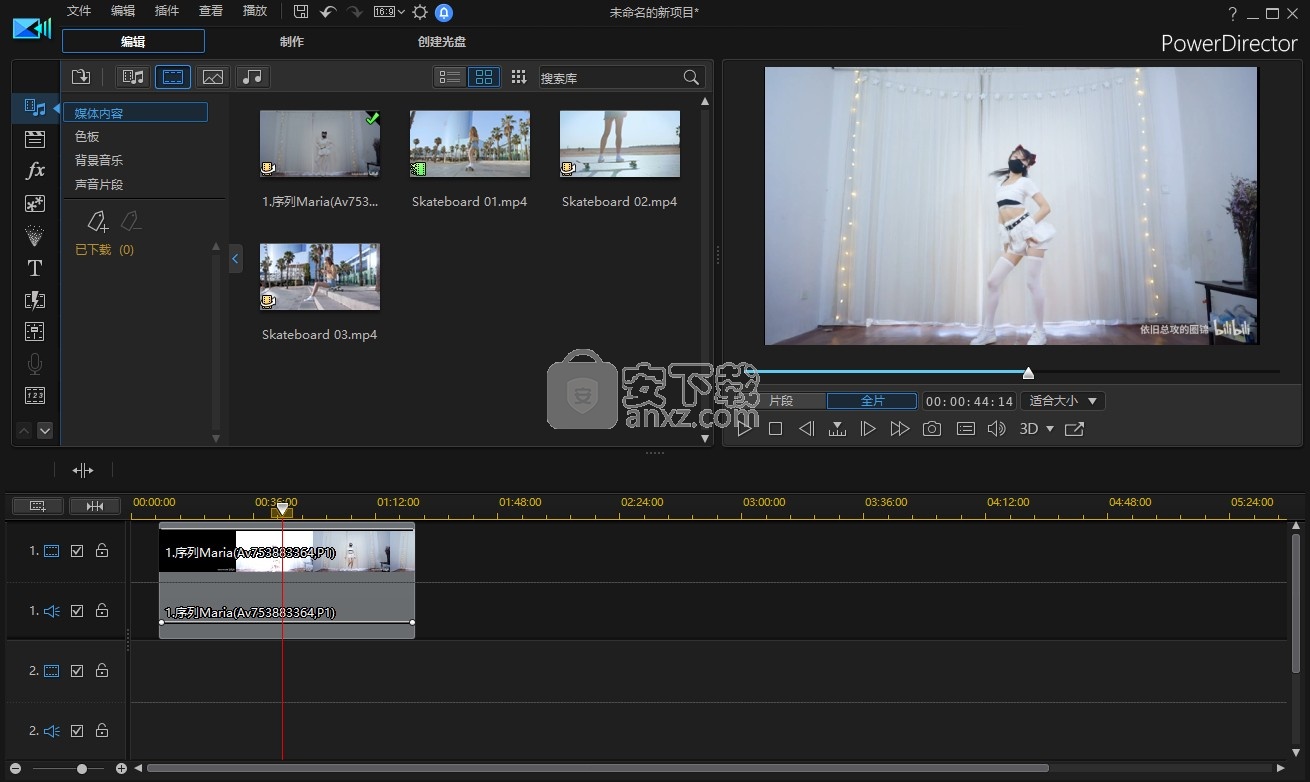Toggle video track 2 enable checkbox

(77, 671)
